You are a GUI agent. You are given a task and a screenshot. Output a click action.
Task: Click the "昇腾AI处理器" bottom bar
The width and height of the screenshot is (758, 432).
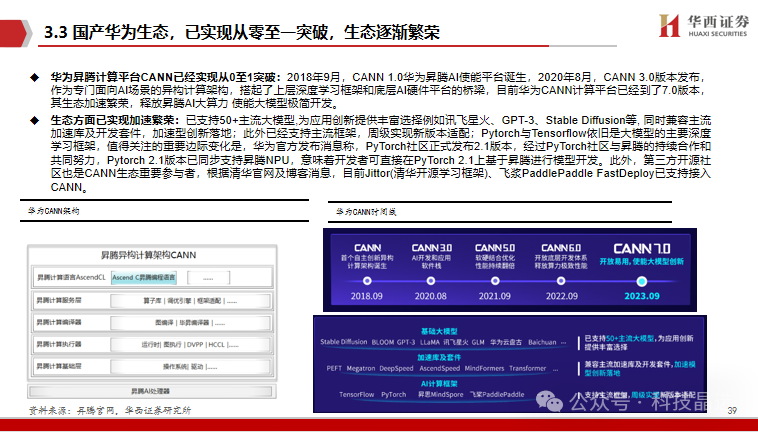pos(150,391)
